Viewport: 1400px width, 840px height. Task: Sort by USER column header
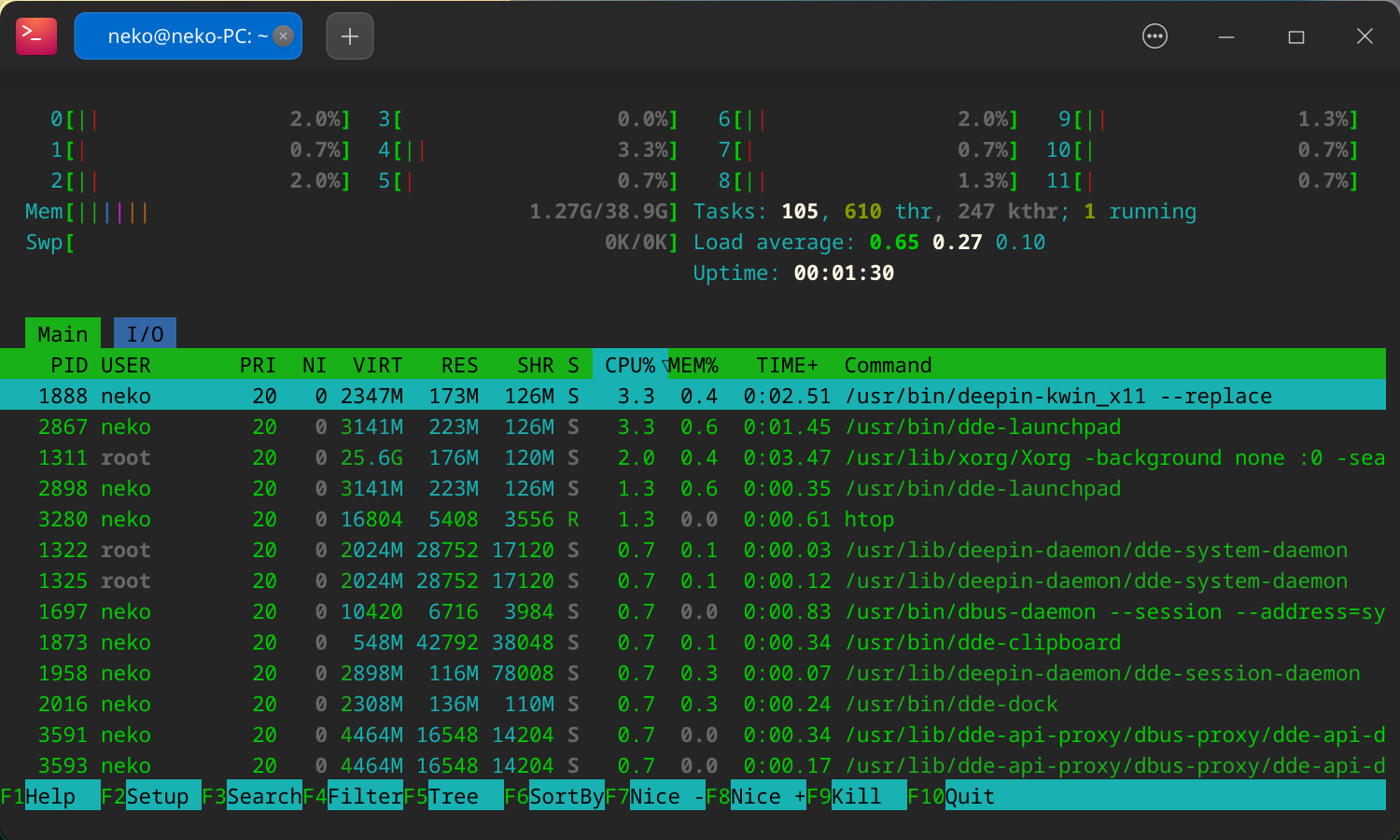[x=126, y=365]
